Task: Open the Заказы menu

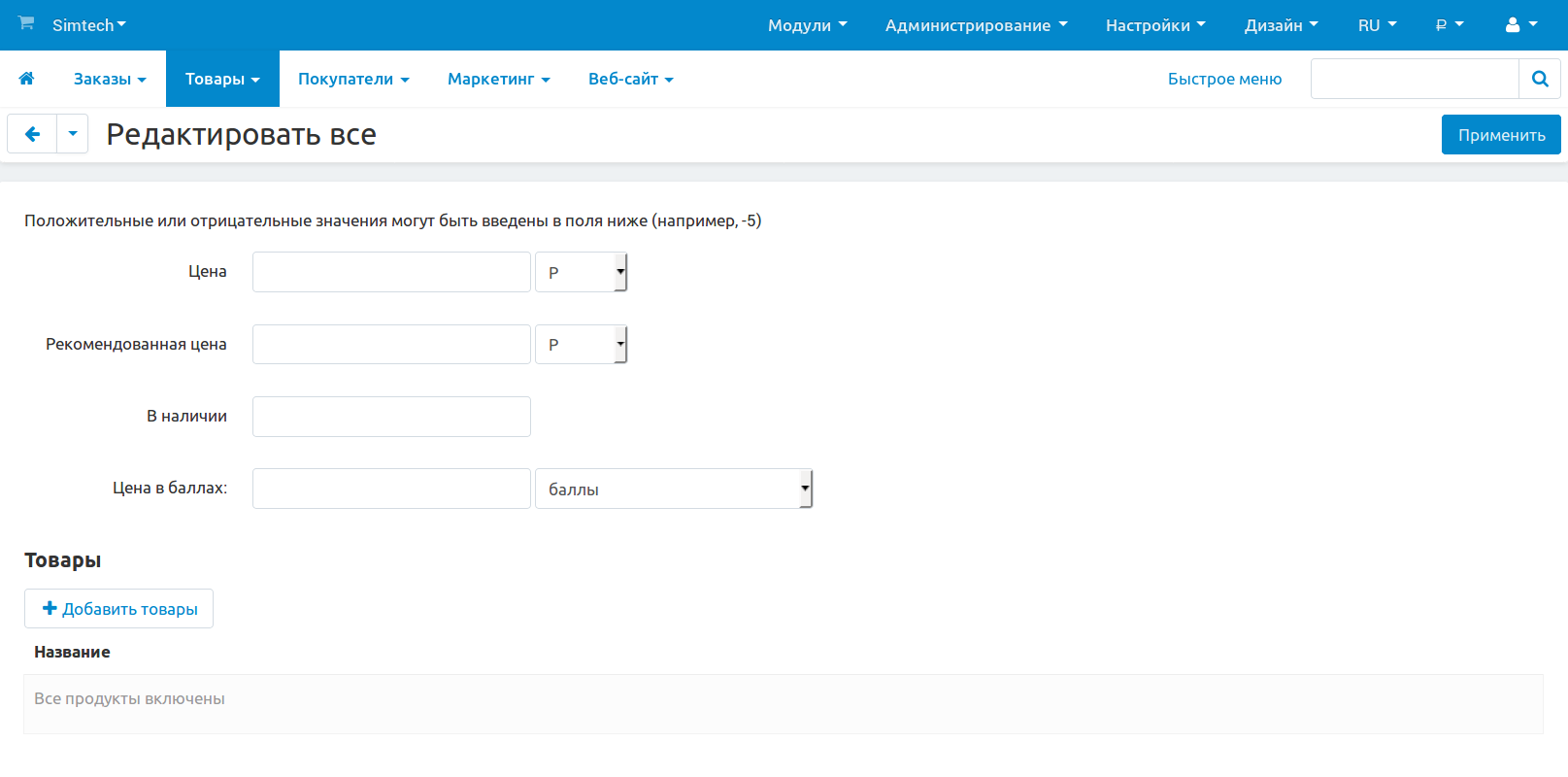Action: (x=110, y=79)
